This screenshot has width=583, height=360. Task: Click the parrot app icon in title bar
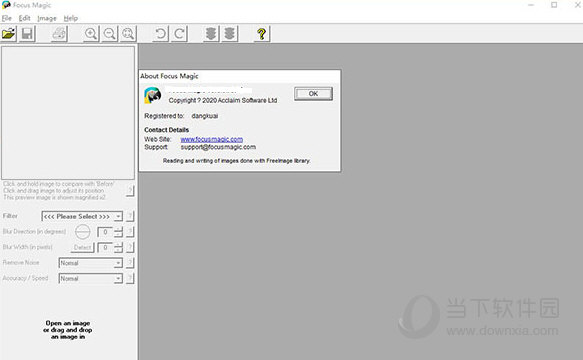(6, 5)
